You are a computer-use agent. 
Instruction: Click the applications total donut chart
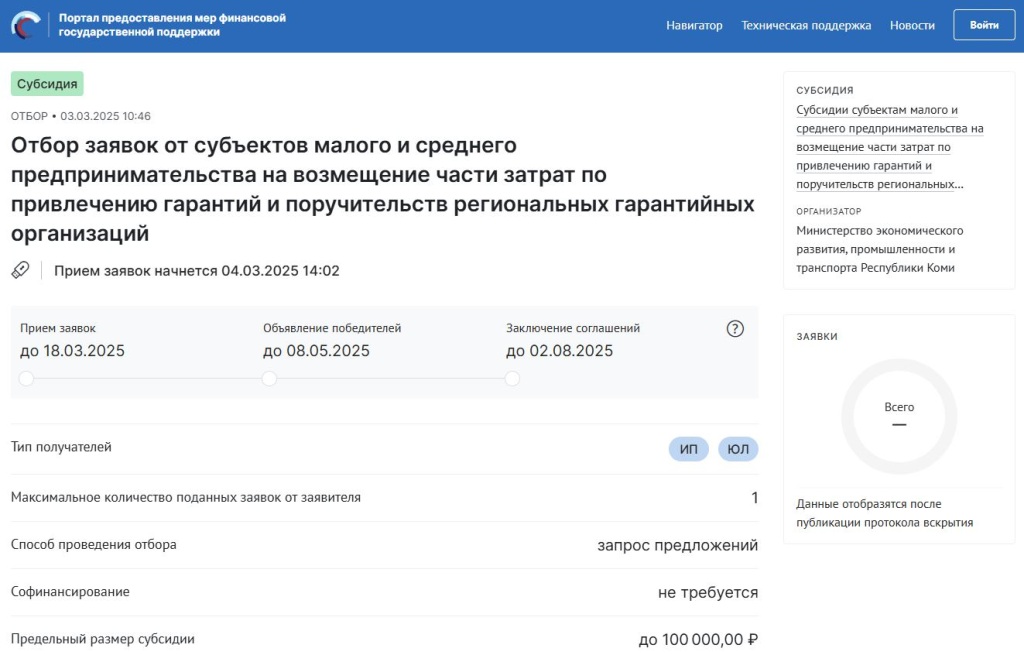click(899, 416)
